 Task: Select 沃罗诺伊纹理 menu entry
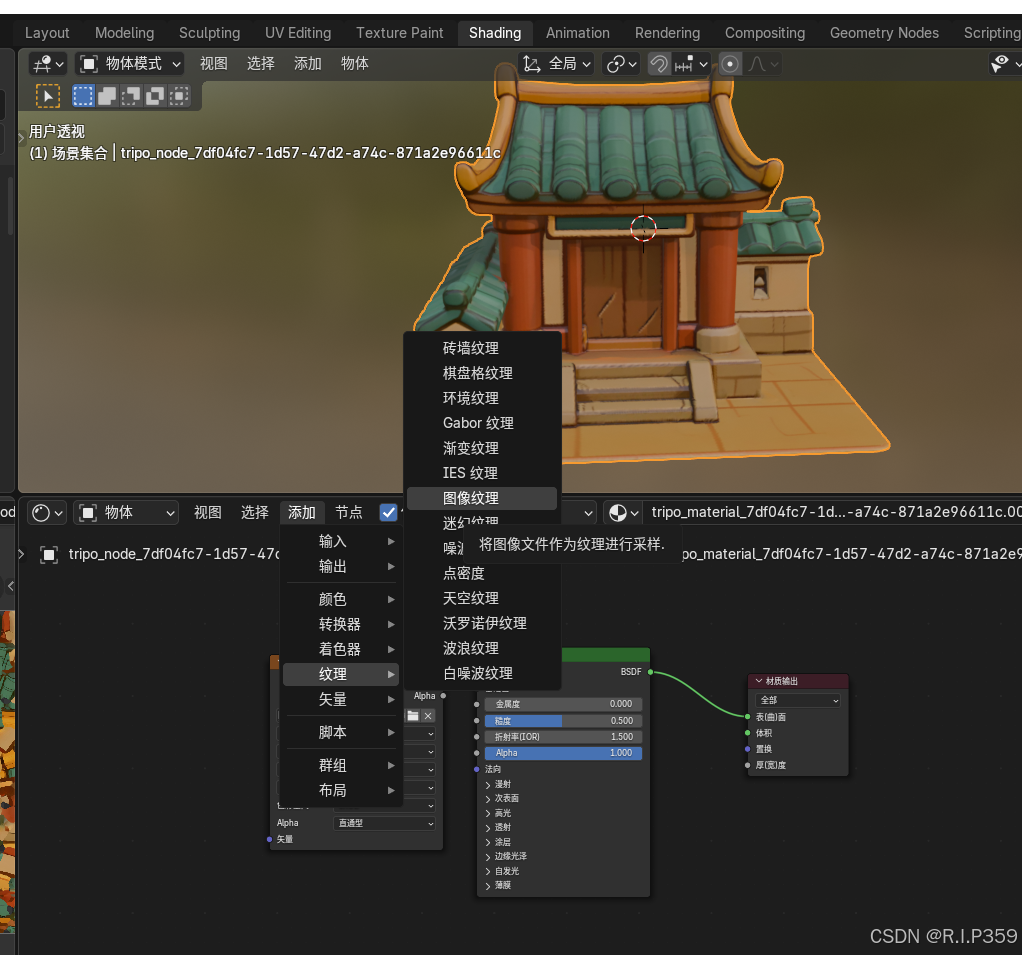pos(482,623)
